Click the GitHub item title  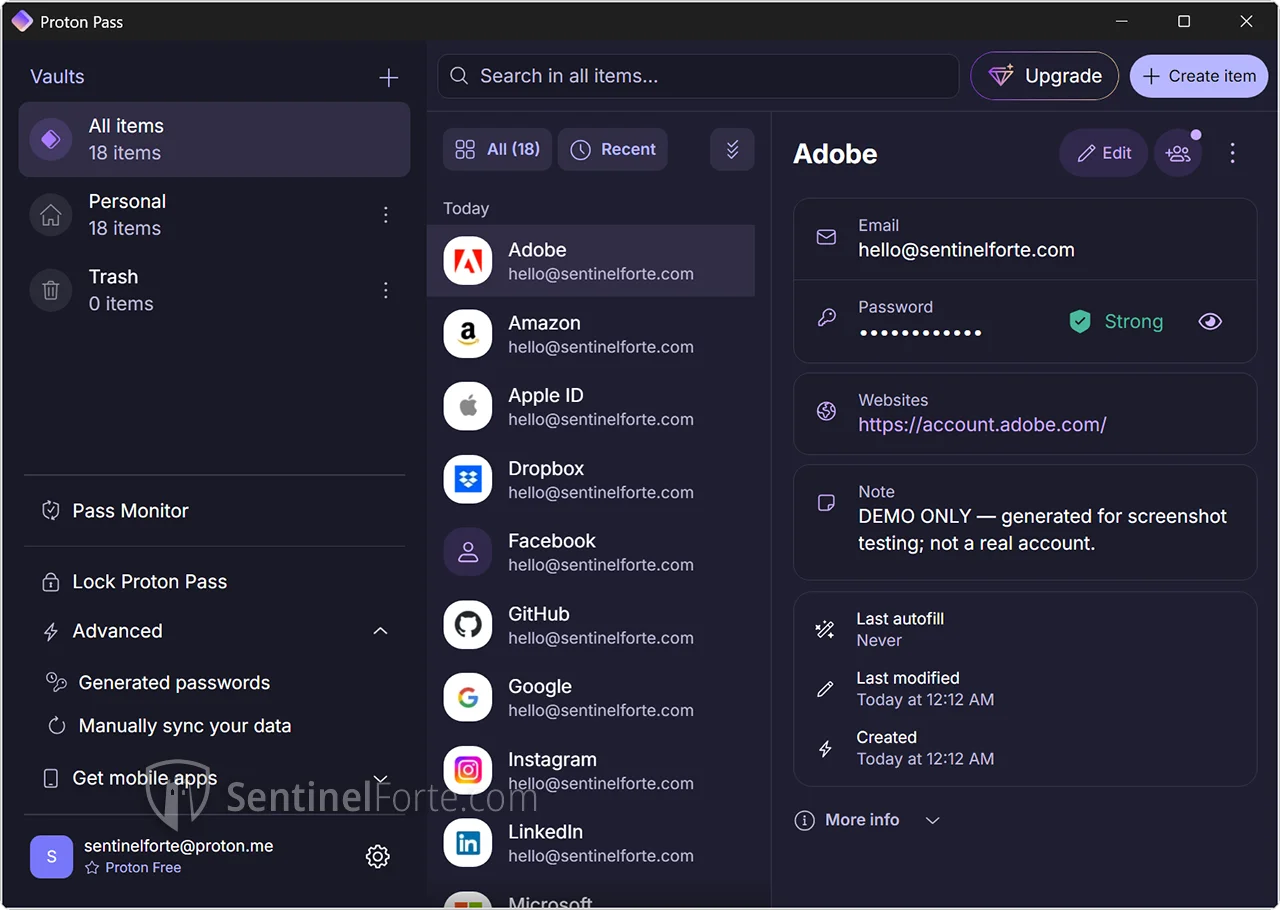click(539, 614)
